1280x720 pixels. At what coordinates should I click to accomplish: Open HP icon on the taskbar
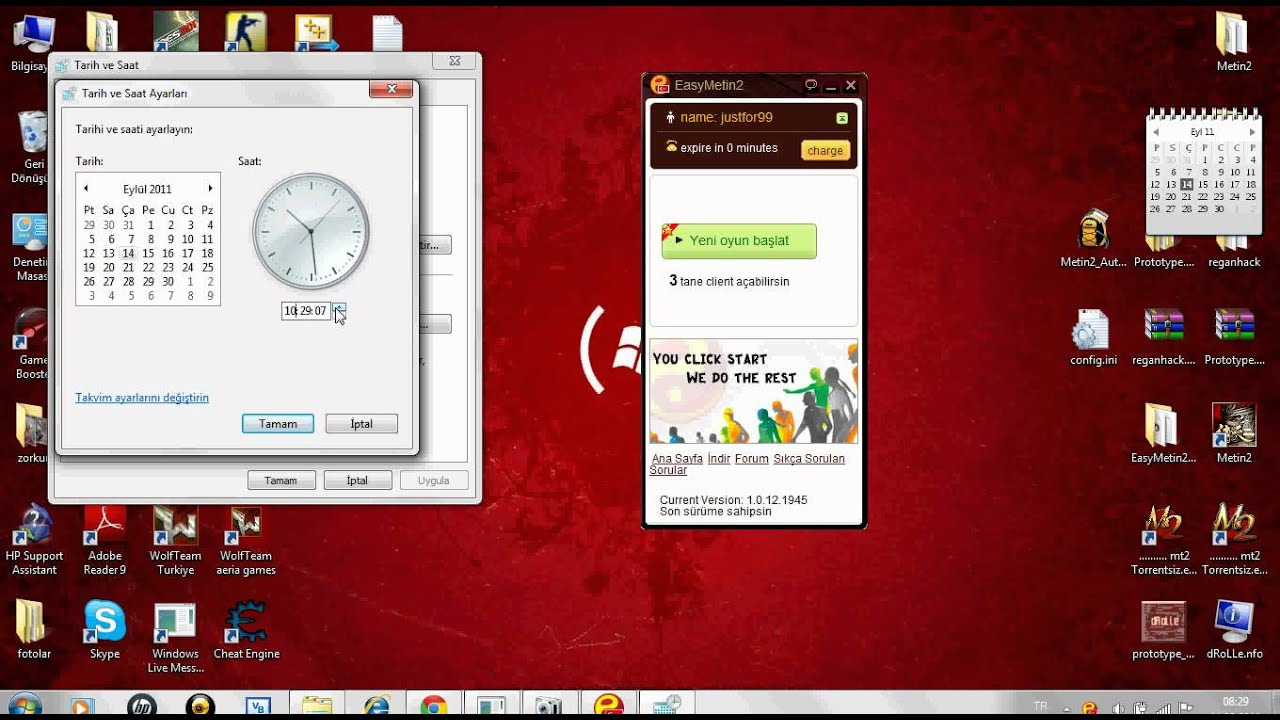click(x=143, y=706)
